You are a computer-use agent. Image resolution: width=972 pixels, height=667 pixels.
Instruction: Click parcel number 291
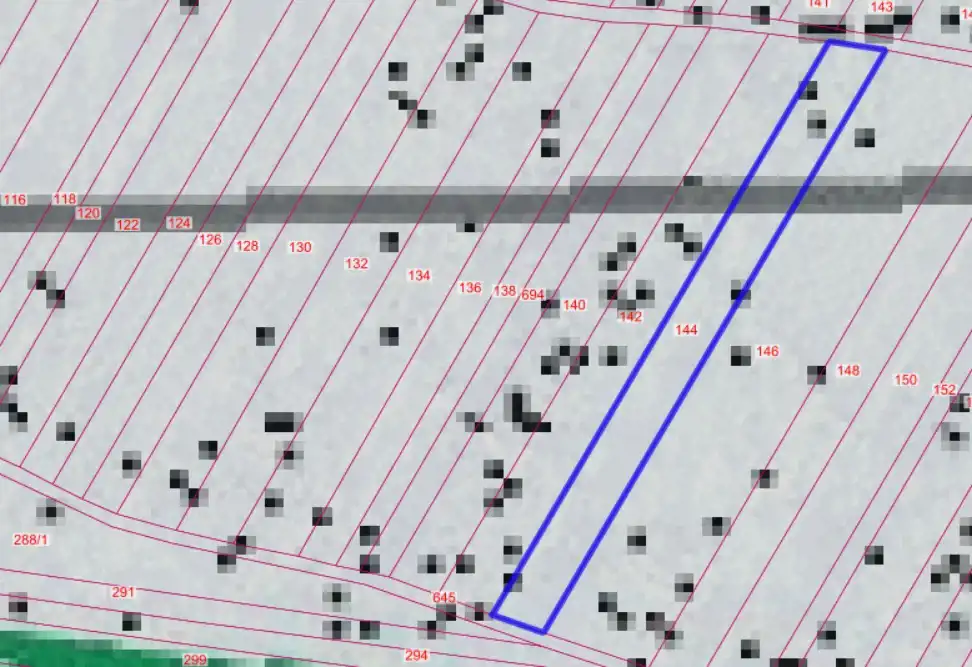pos(123,593)
